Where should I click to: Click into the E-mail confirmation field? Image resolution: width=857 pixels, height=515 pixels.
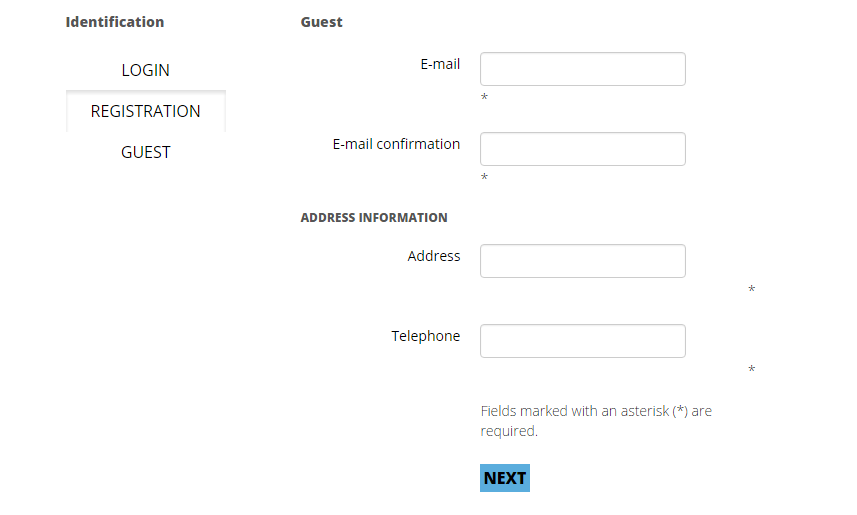[582, 149]
